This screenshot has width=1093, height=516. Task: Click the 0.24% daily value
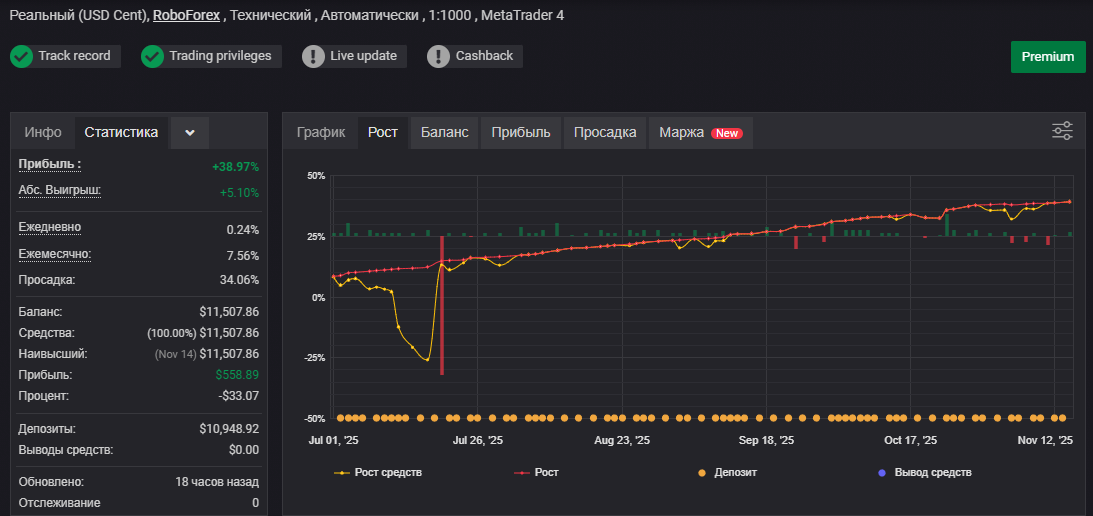[x=243, y=229]
